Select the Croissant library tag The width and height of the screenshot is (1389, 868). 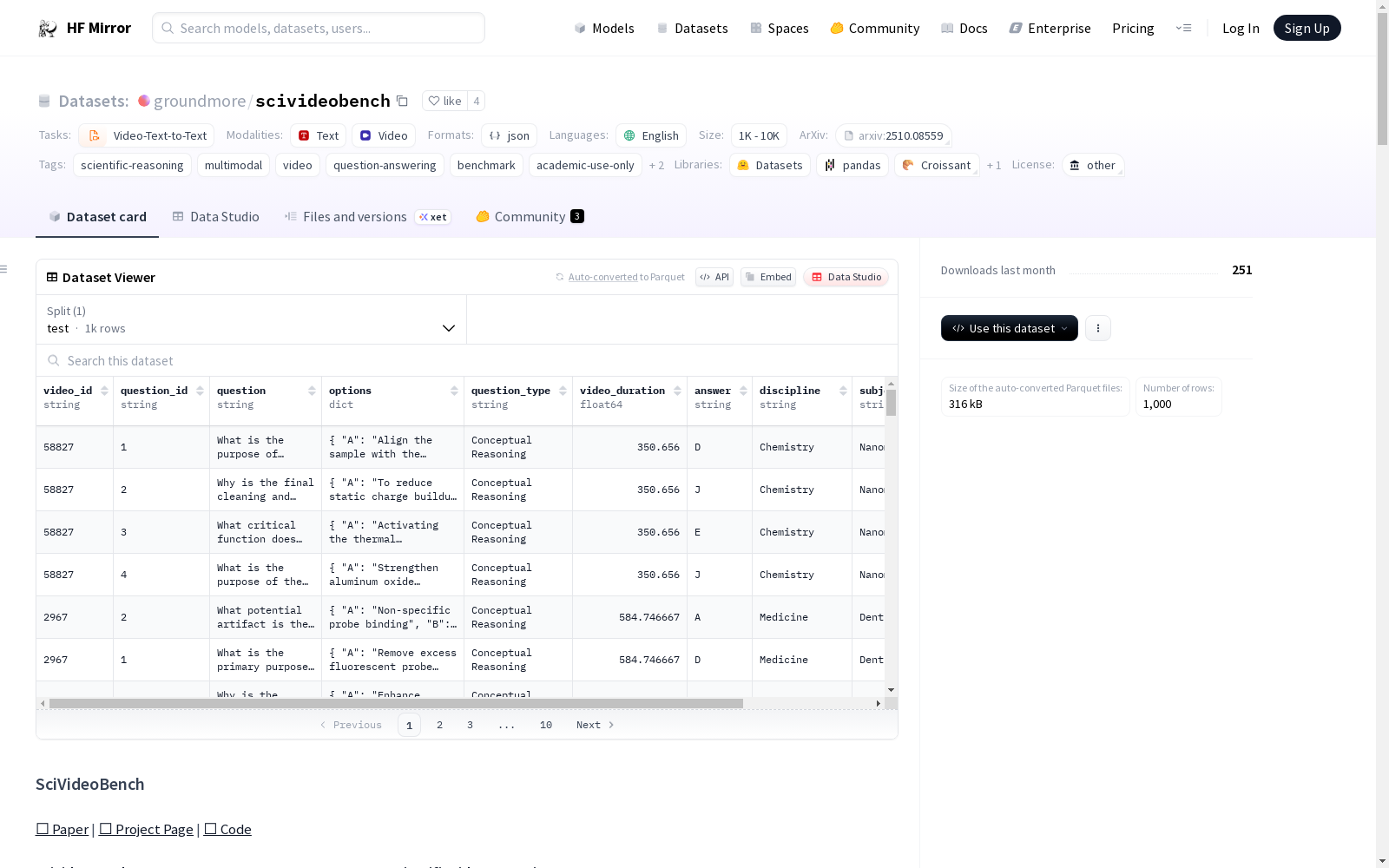pyautogui.click(x=937, y=165)
